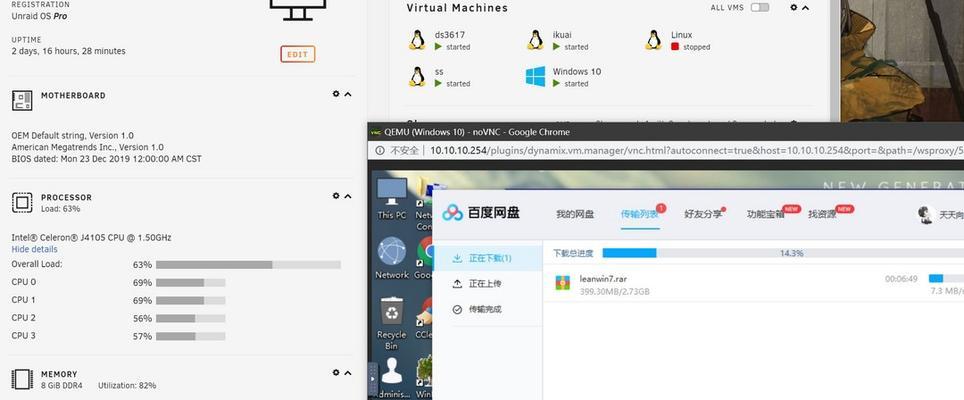Open Motherboard section settings gear

336,94
